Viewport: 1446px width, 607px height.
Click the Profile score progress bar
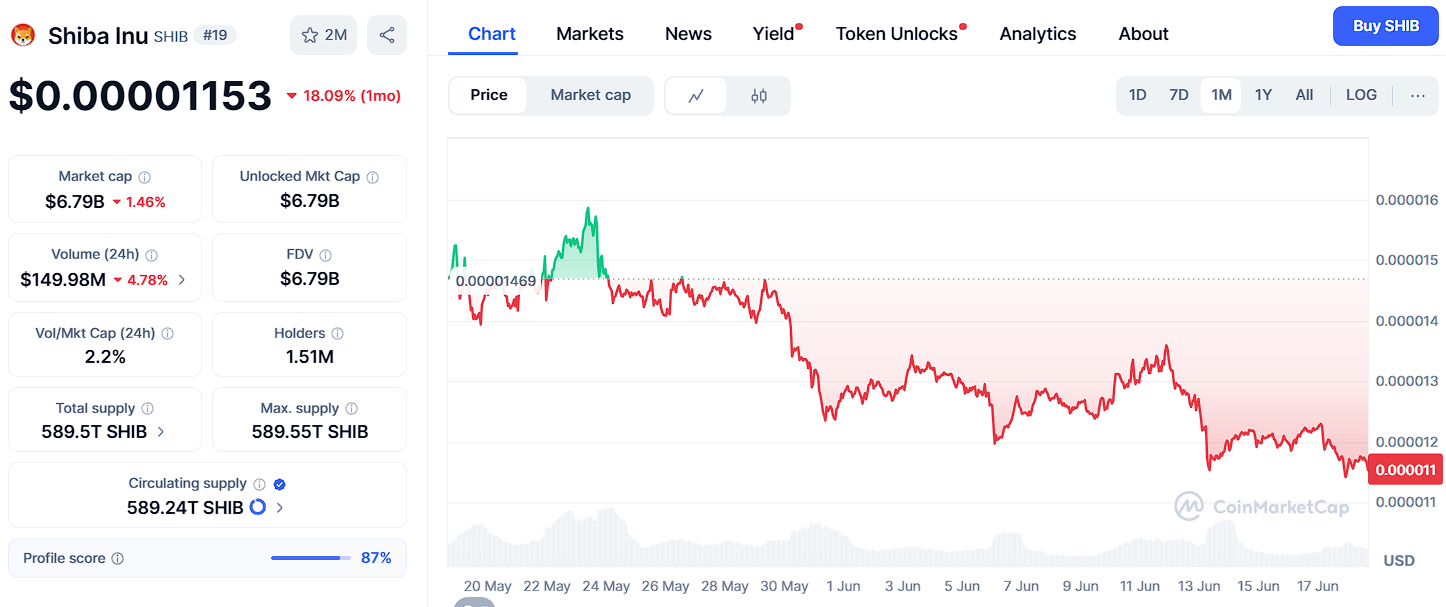(311, 558)
